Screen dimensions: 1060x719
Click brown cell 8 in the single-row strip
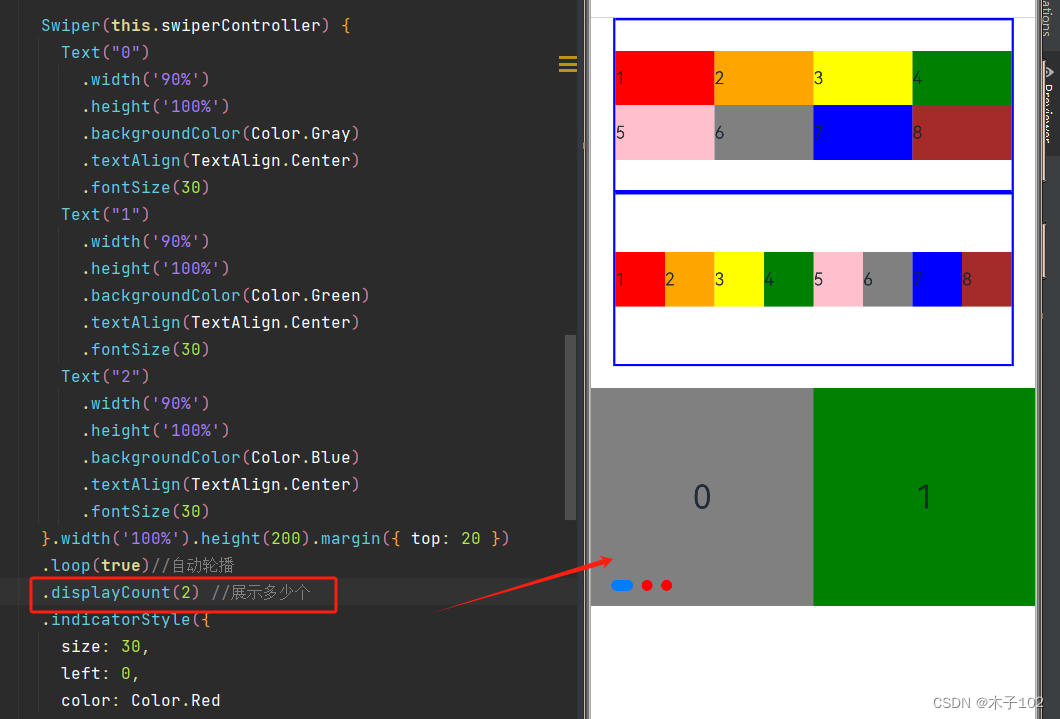point(987,279)
